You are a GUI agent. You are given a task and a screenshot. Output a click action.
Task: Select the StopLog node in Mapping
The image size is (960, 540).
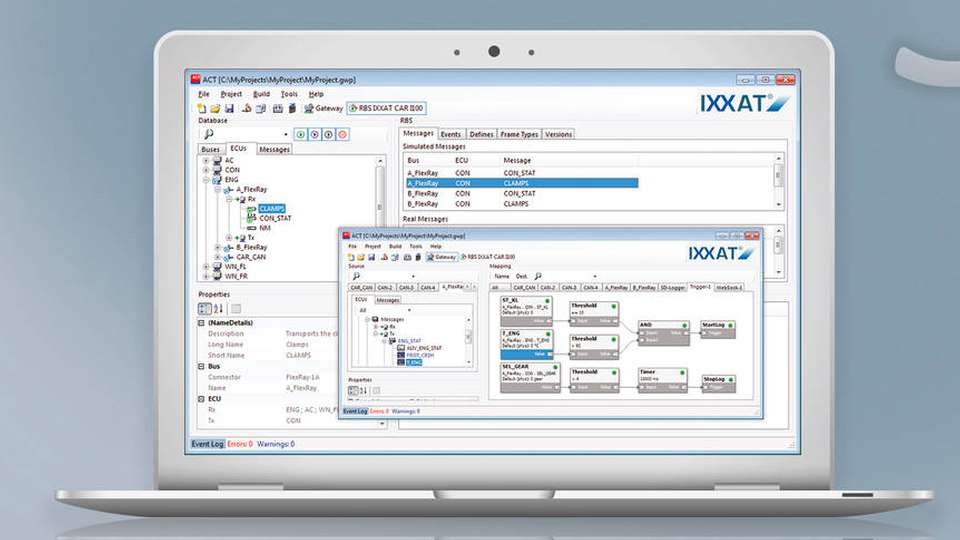click(718, 383)
